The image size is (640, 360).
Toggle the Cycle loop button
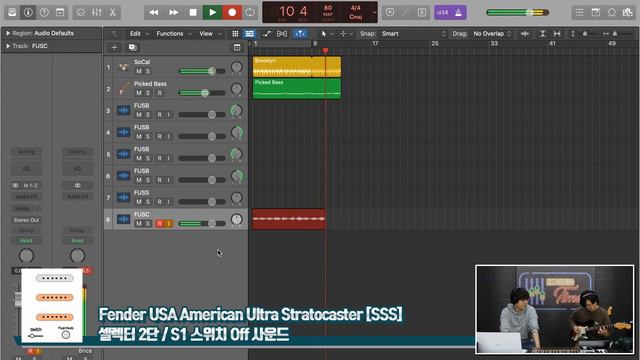coord(250,13)
